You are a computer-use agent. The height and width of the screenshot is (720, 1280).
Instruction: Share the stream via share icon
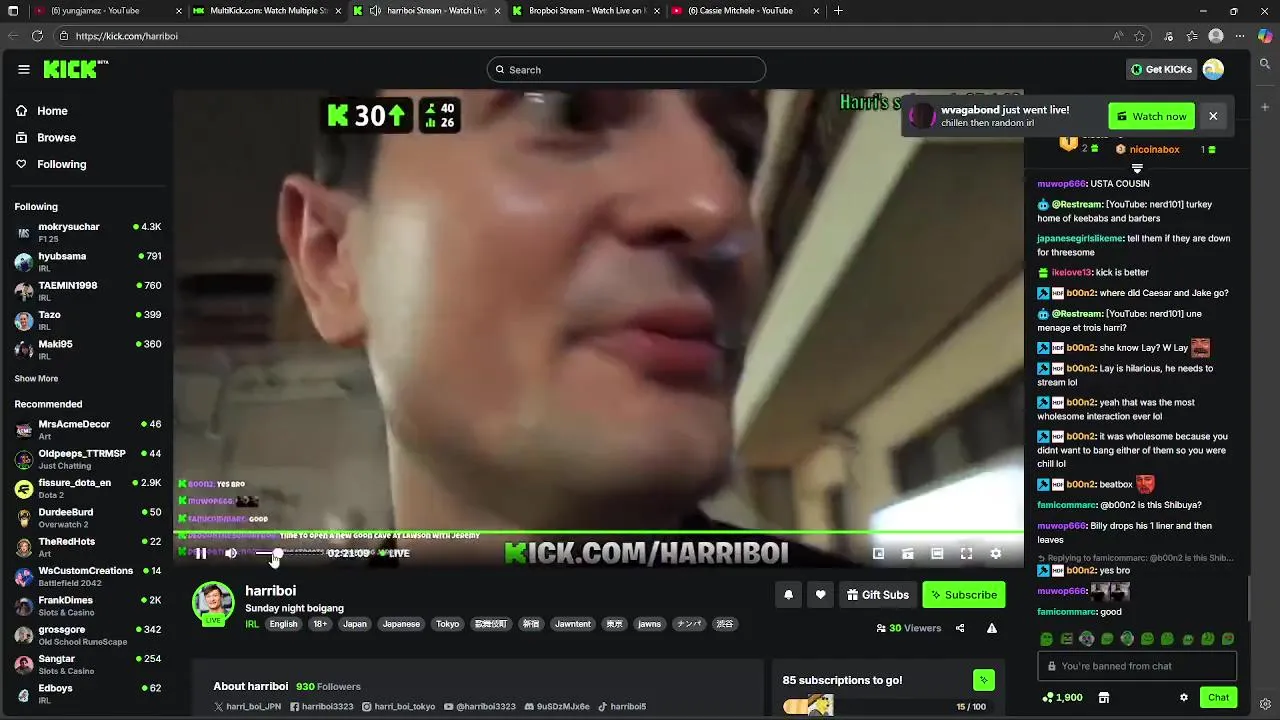point(960,628)
